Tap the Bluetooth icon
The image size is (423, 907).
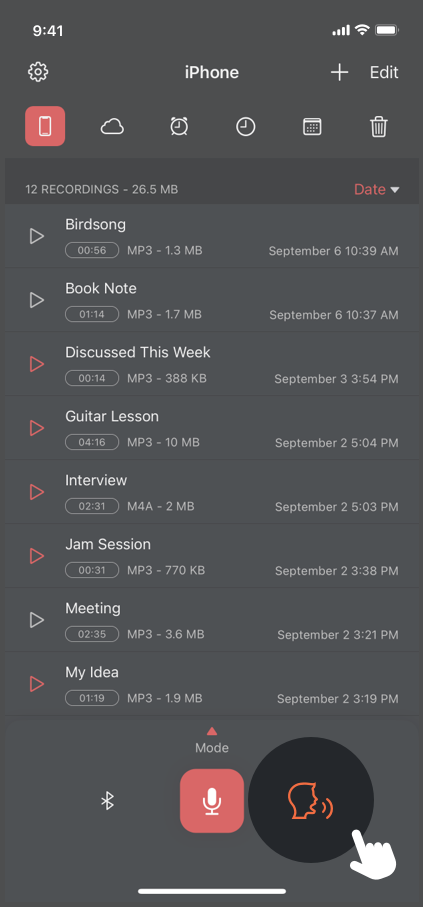point(107,801)
